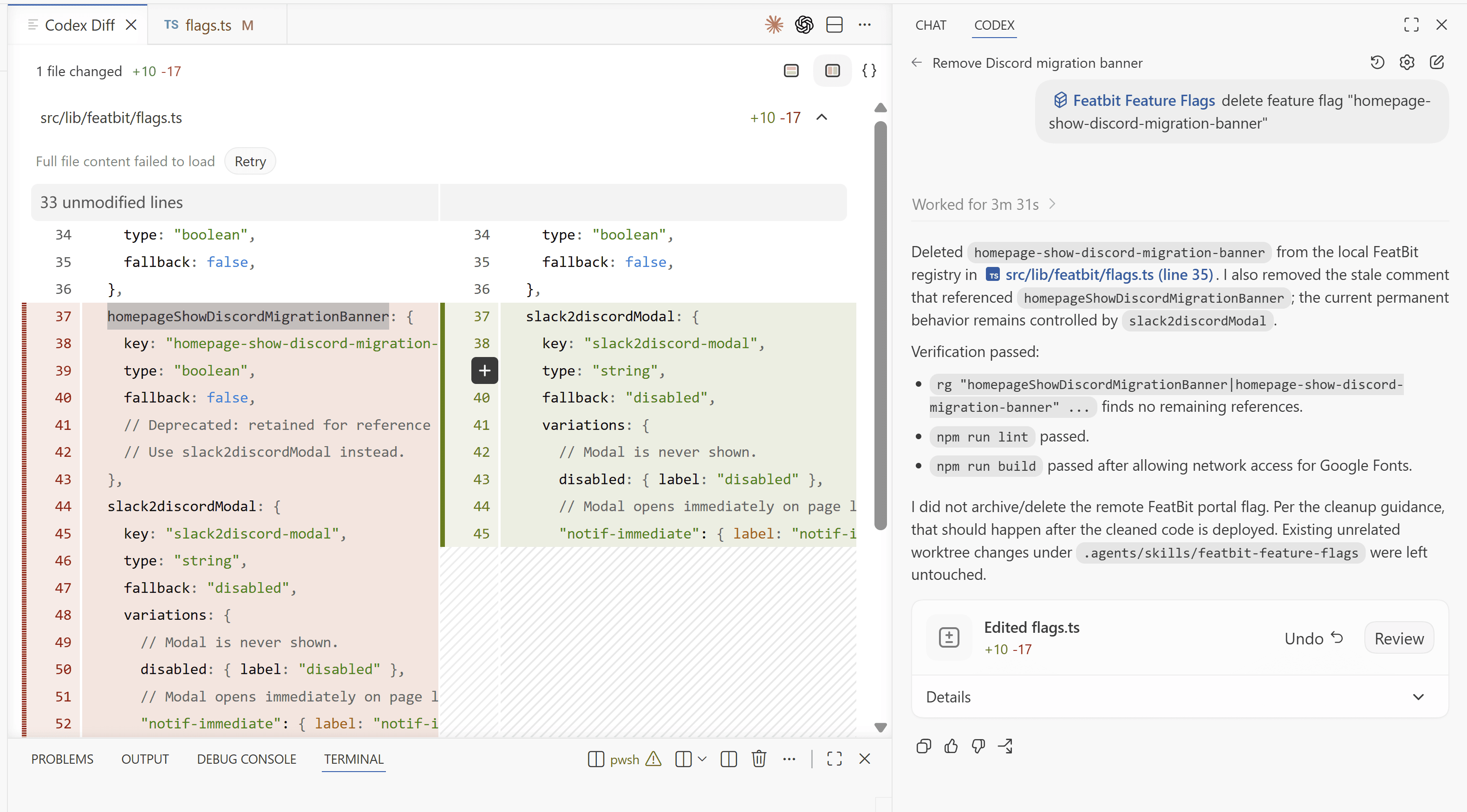Open Codex task history icon

(1377, 62)
